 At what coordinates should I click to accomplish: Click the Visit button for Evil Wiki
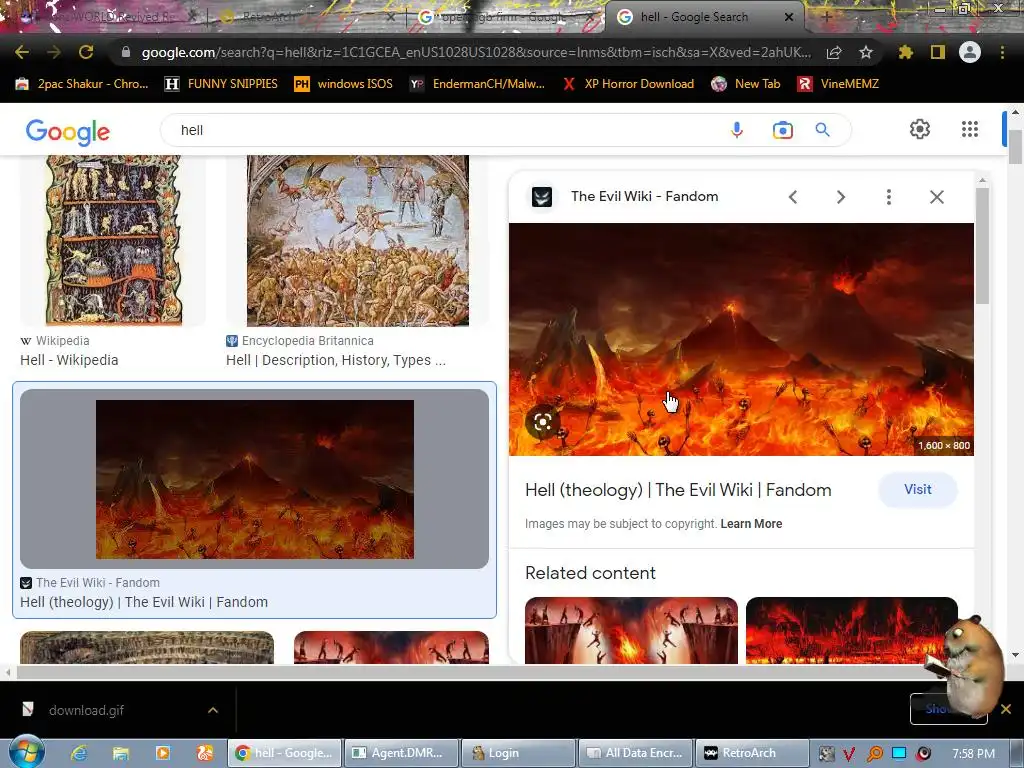[x=918, y=490]
